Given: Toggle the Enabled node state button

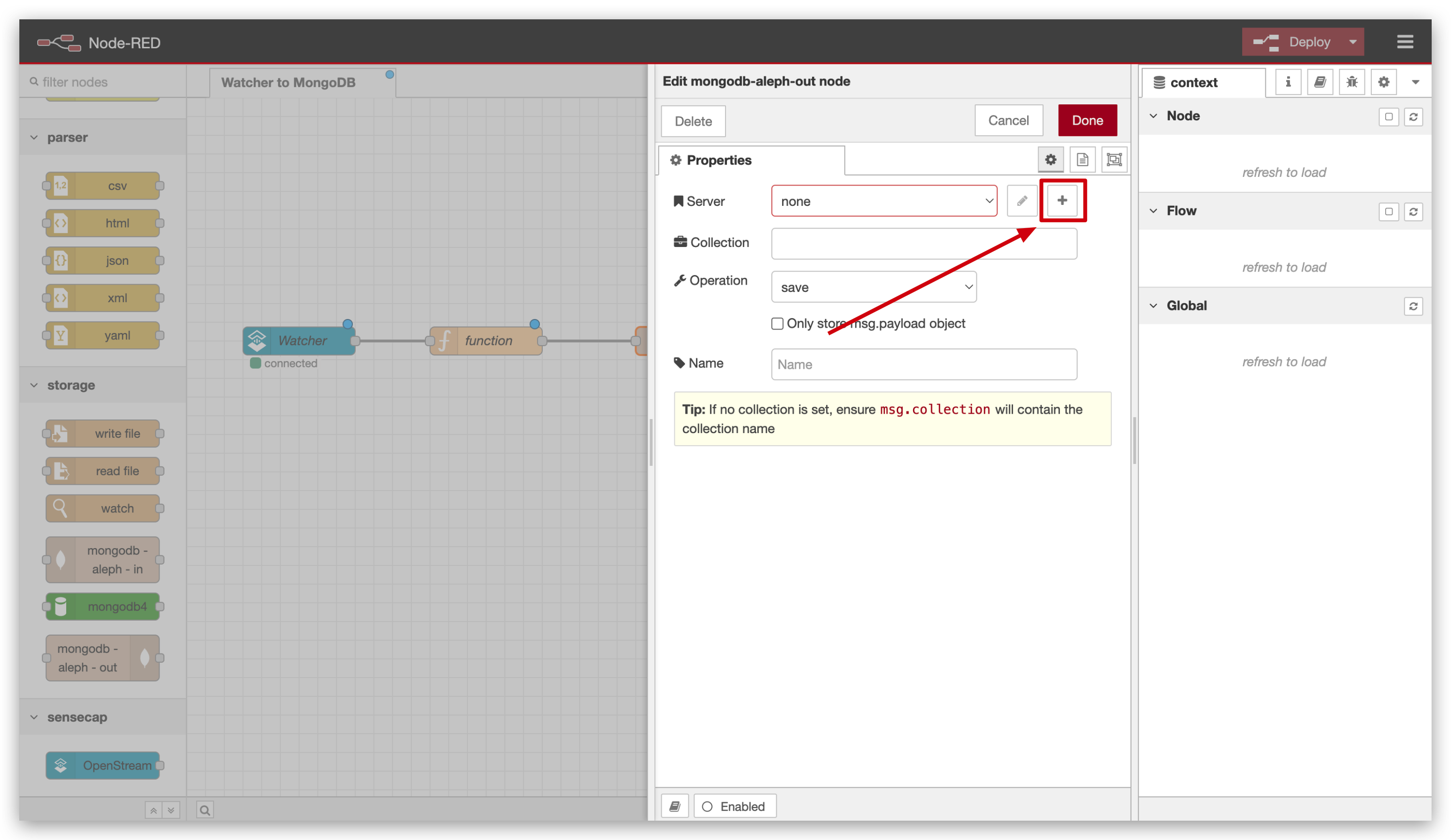Looking at the screenshot, I should (735, 806).
